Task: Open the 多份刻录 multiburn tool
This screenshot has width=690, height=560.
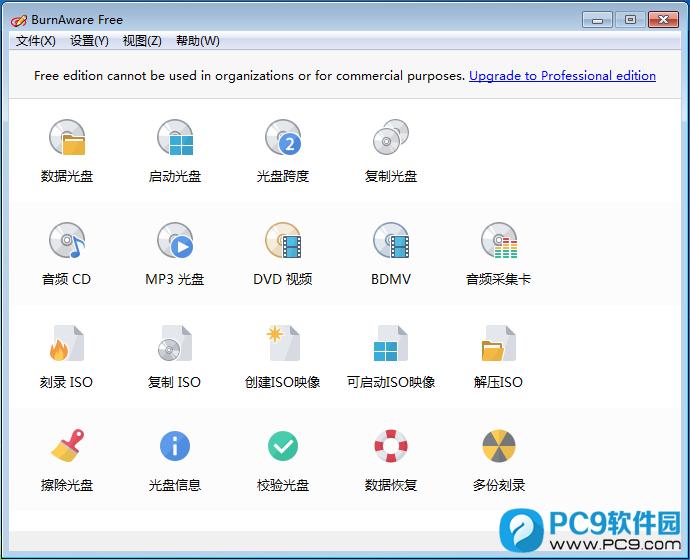Action: (499, 460)
